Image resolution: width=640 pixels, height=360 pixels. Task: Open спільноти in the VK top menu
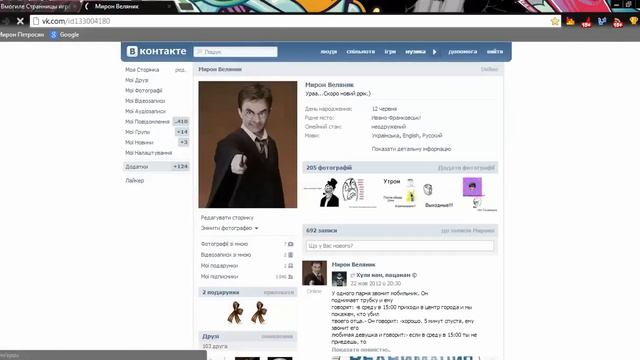[x=360, y=52]
